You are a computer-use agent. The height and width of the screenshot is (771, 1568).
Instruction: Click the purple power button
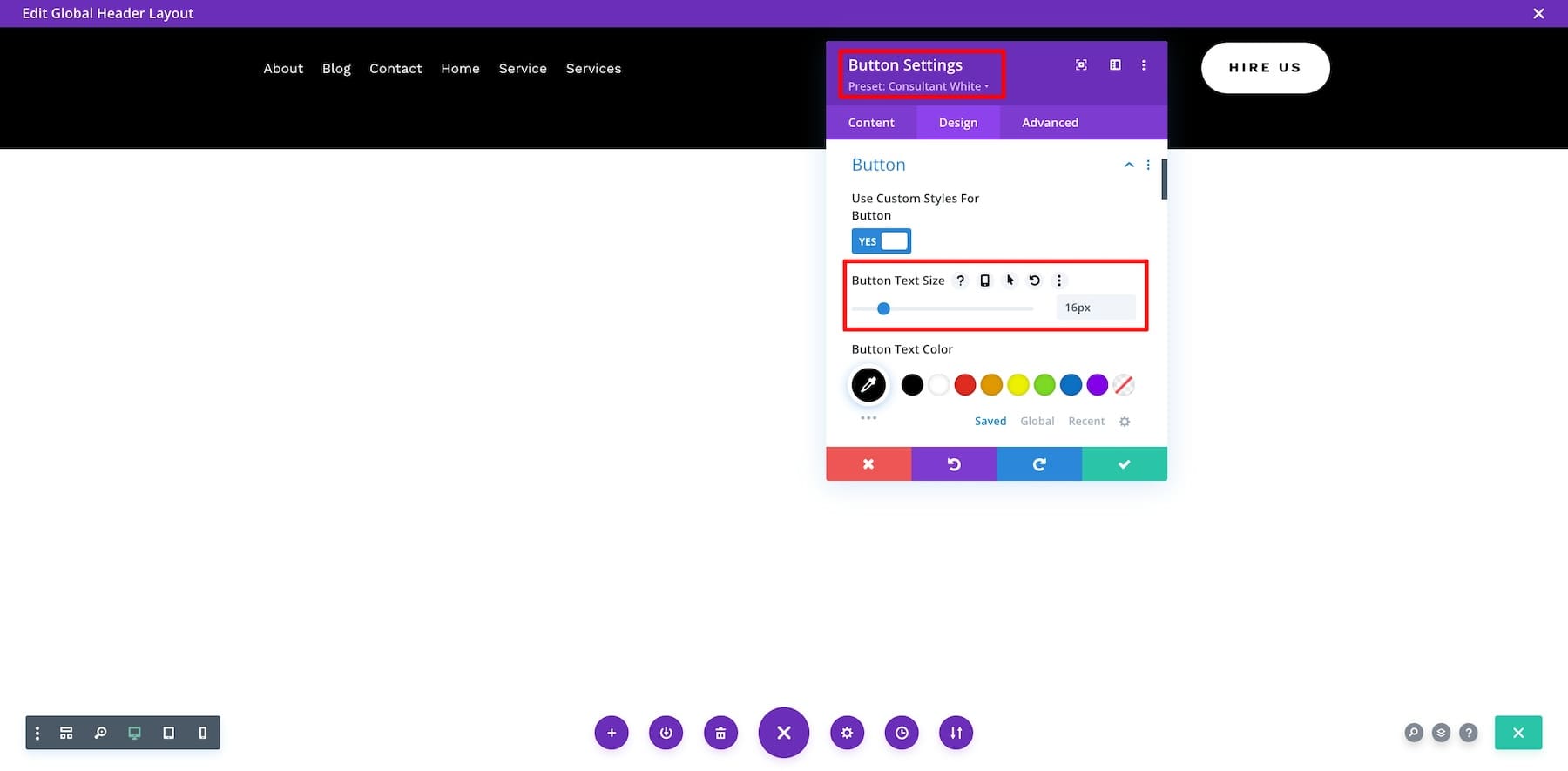666,733
